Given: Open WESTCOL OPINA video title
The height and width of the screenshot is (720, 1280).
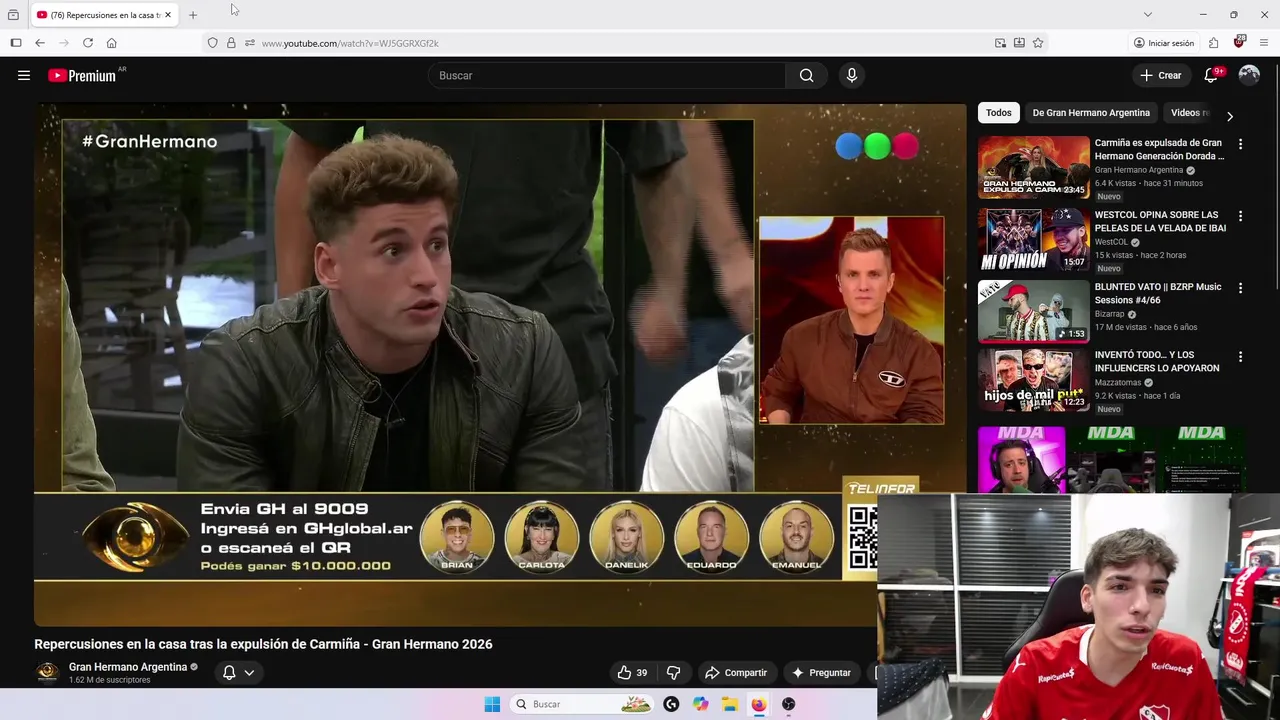Looking at the screenshot, I should (x=1160, y=221).
